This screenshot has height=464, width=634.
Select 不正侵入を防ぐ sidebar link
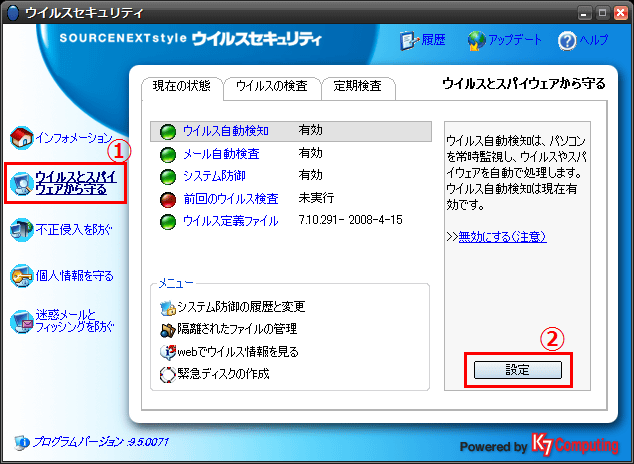point(74,230)
